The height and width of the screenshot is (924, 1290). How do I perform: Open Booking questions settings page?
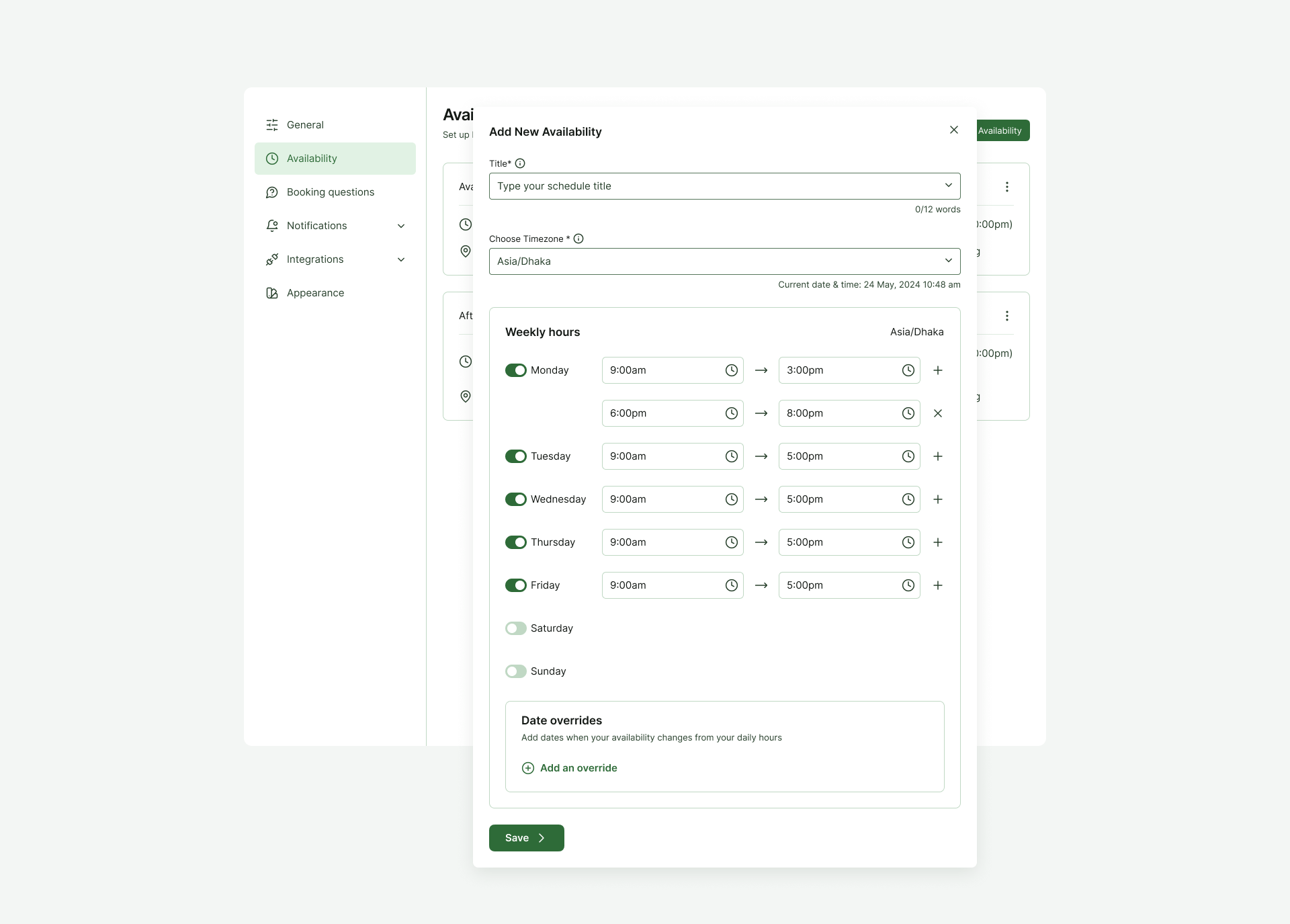pyautogui.click(x=330, y=192)
